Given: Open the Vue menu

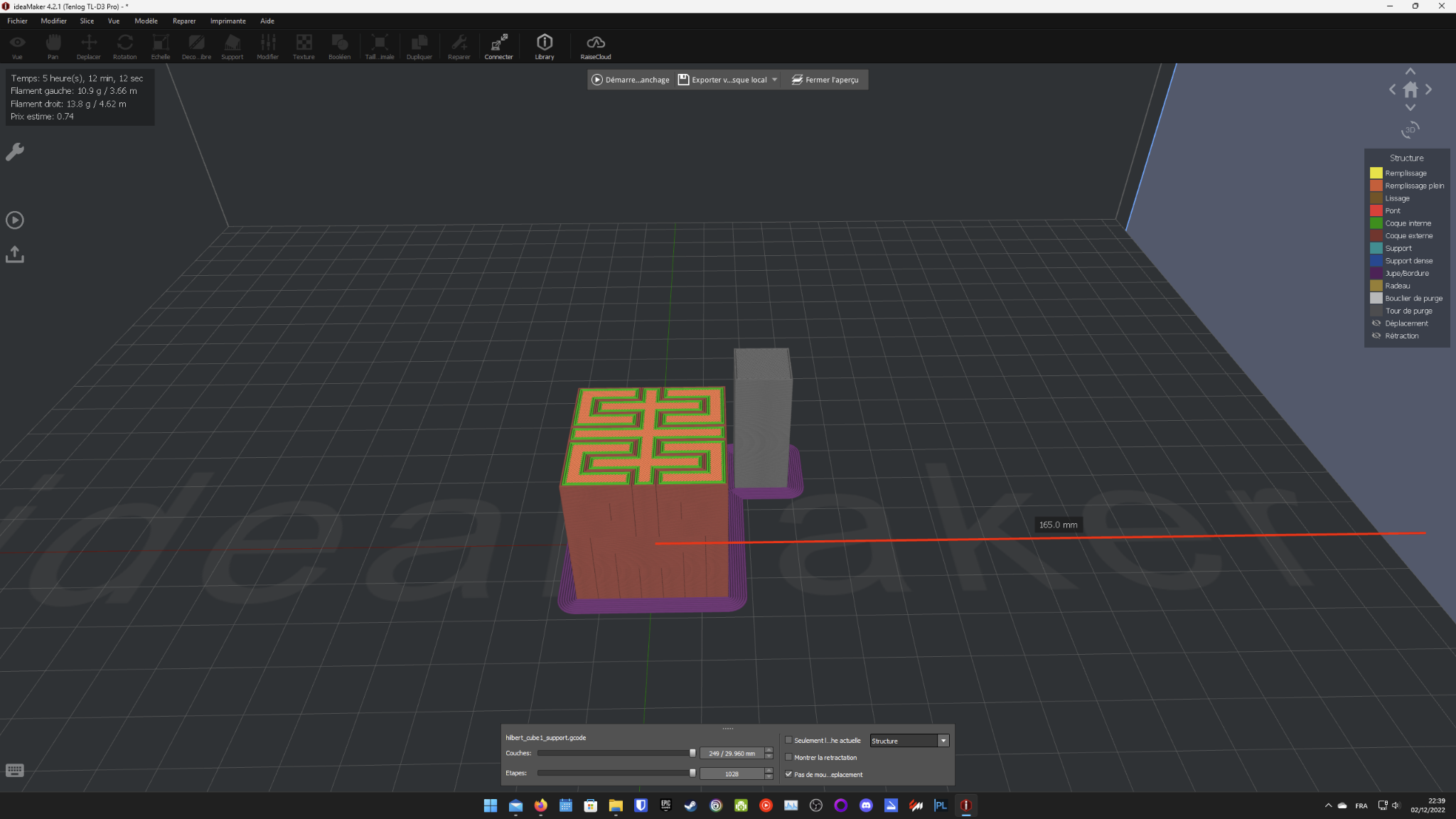Looking at the screenshot, I should pyautogui.click(x=114, y=21).
